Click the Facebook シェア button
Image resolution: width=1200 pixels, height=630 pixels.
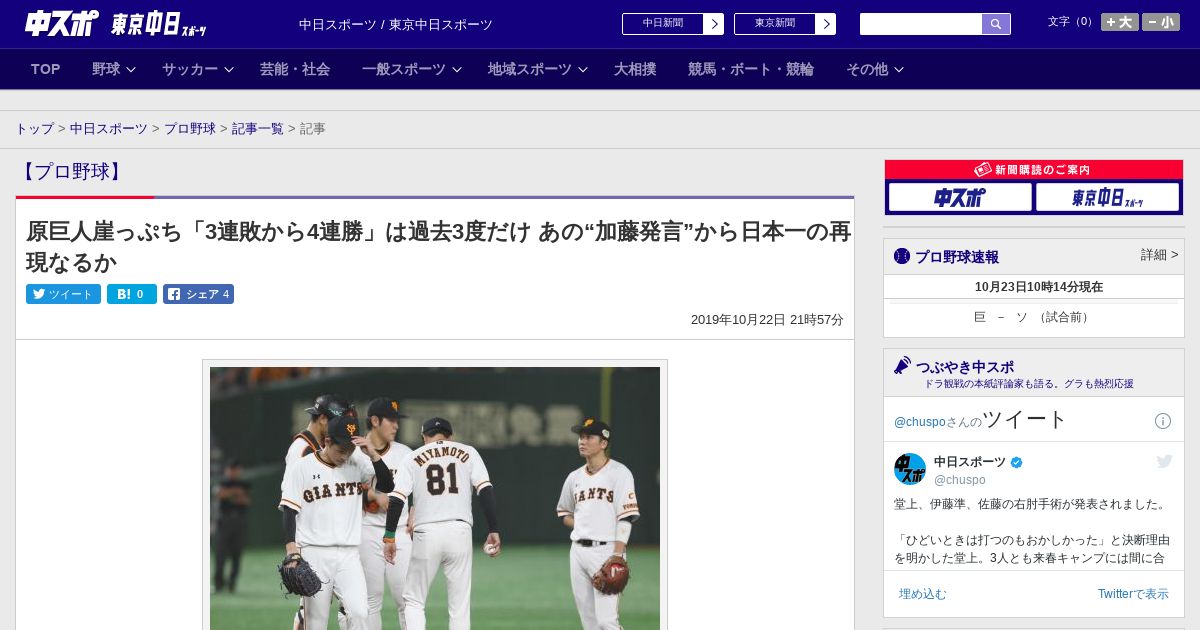[198, 294]
